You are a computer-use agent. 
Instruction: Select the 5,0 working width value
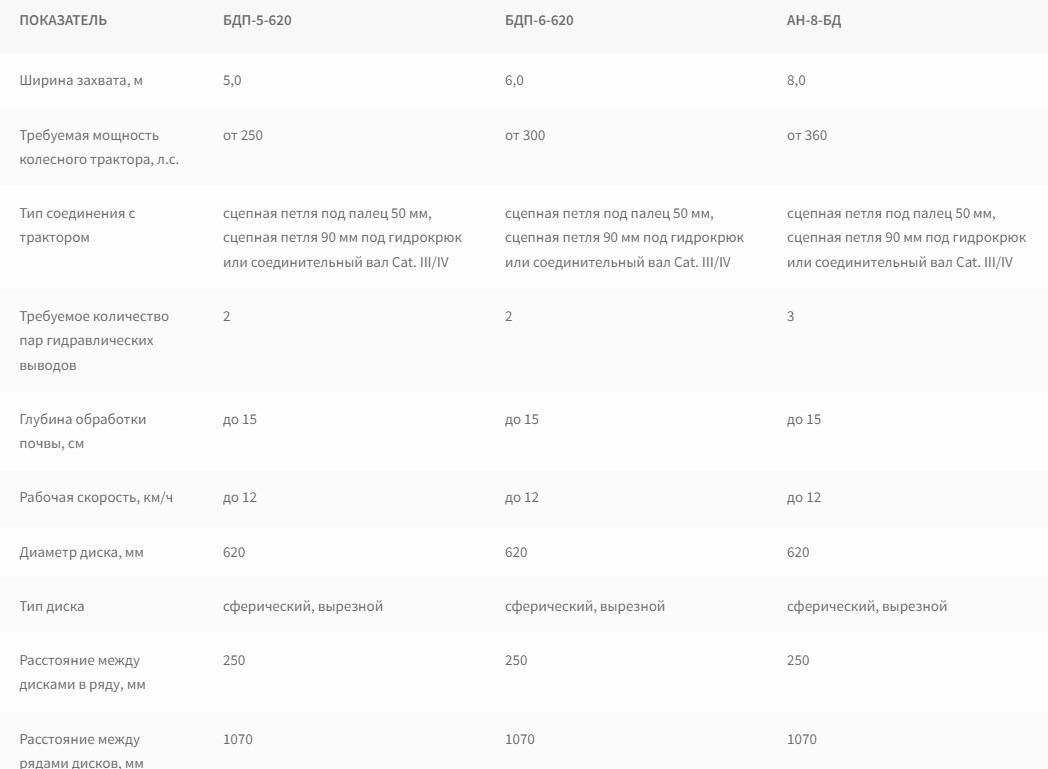coord(232,80)
